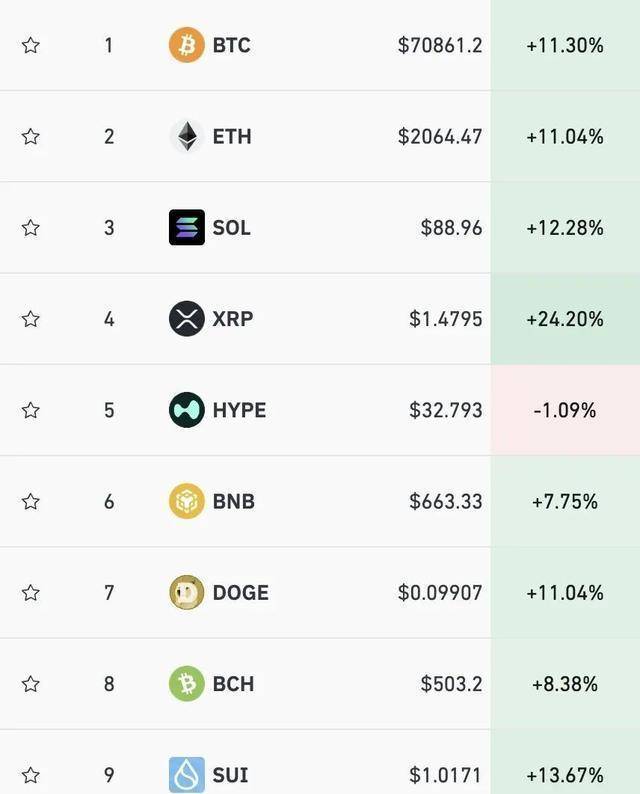Star the SUI row as favorite
640x794 pixels.
tap(31, 775)
